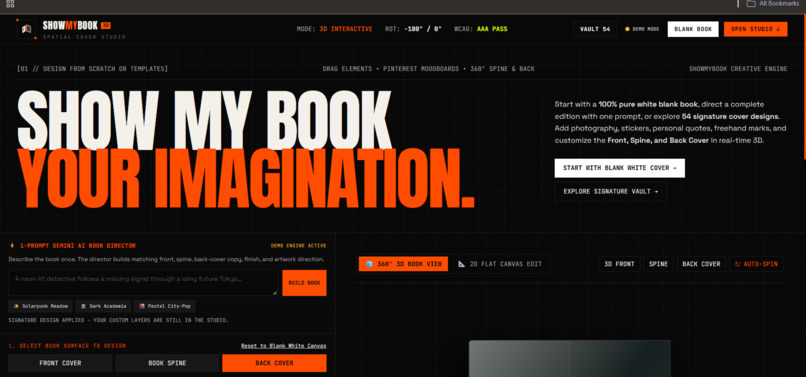Click the DEMO MODE indicator
Viewport: 806px width, 377px height.
pyautogui.click(x=642, y=29)
